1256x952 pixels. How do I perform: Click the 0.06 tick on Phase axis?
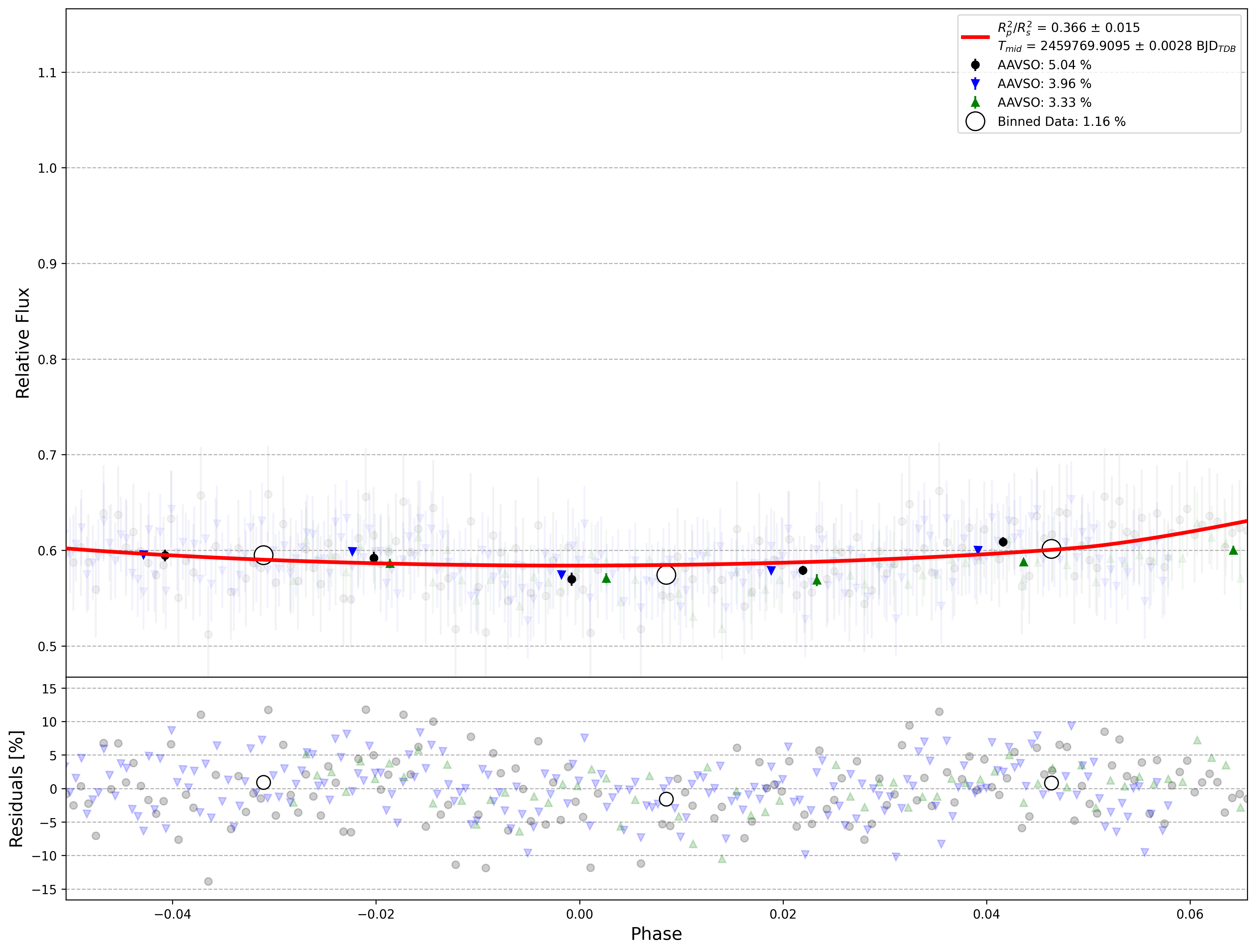pos(1190,914)
